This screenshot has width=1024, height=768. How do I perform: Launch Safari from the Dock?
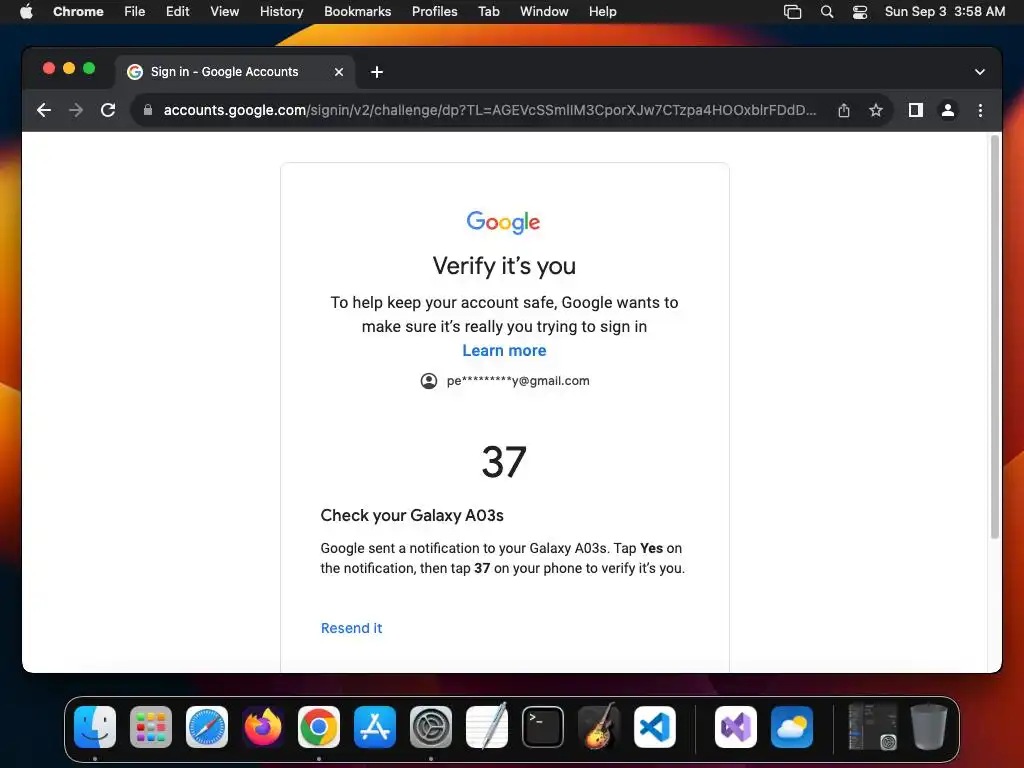[x=207, y=727]
